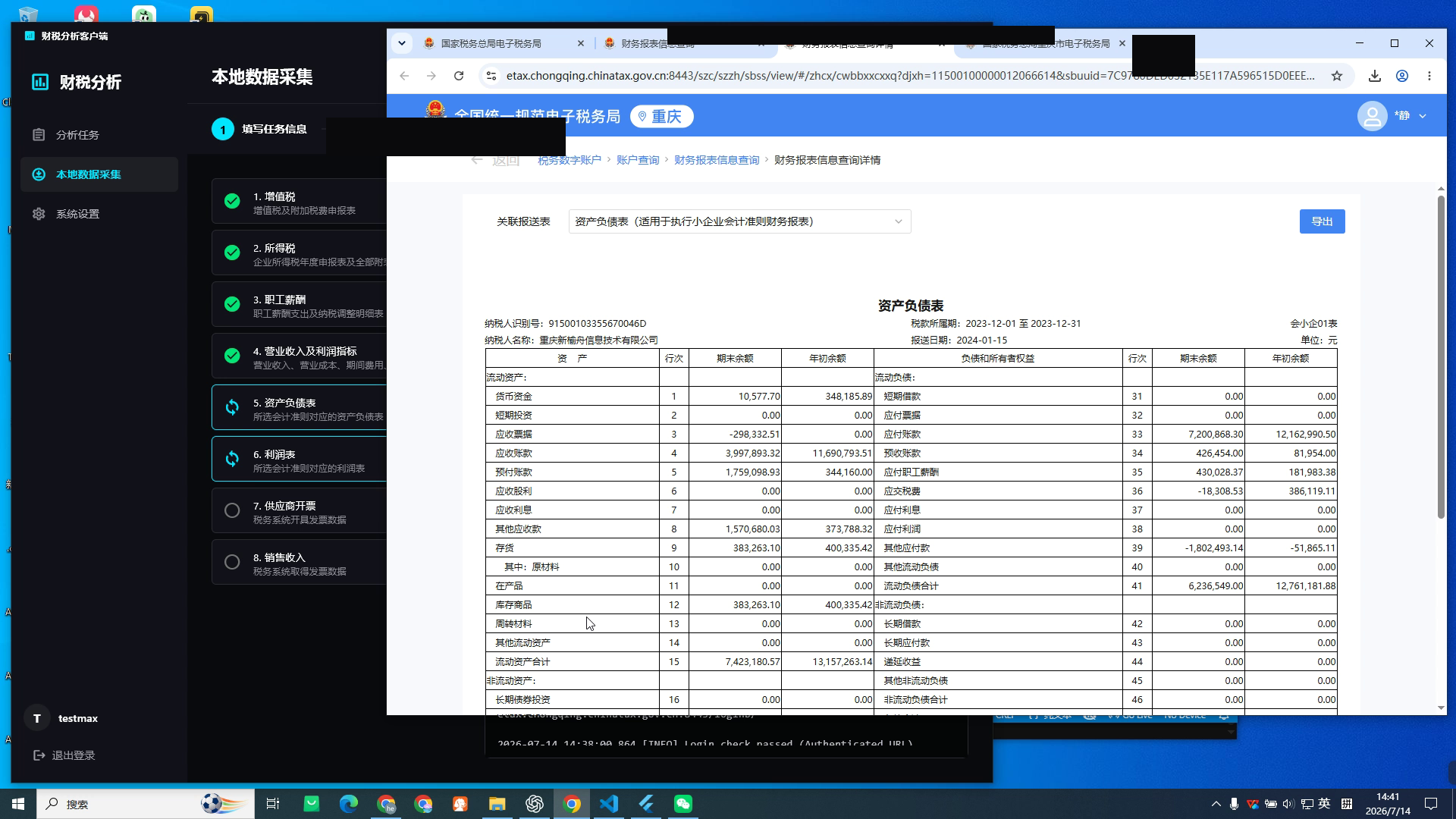
Task: Open the 关联报送表 dropdown
Action: (x=739, y=221)
